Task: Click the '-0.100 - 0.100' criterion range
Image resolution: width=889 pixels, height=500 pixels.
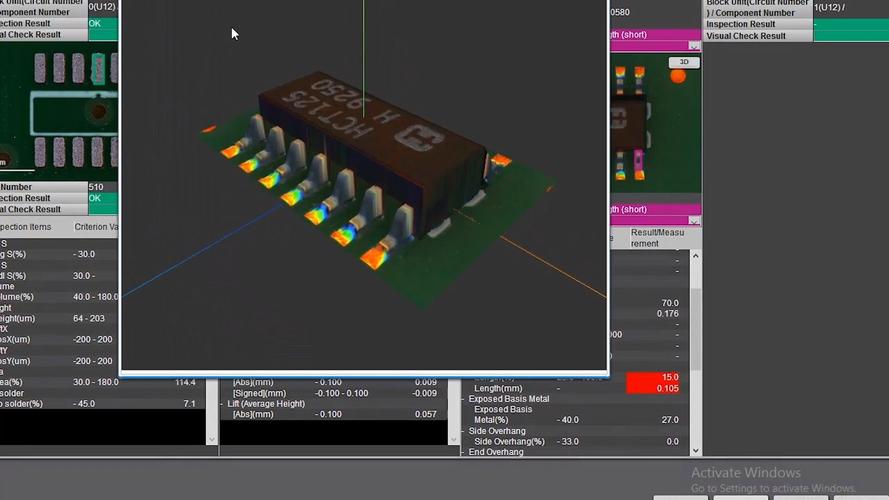Action: point(341,393)
